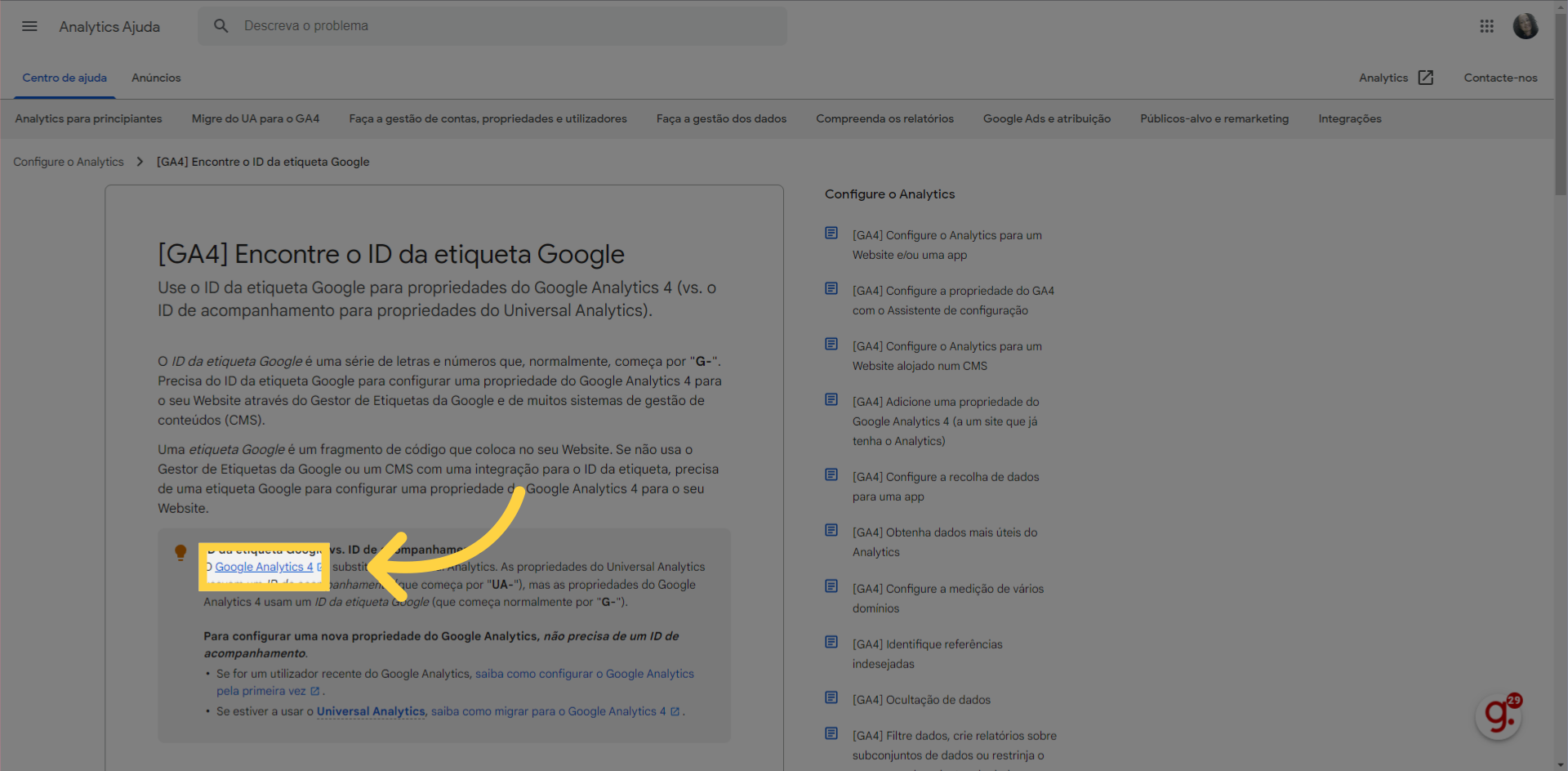Open 'Website alojado num CMS' article

(947, 356)
